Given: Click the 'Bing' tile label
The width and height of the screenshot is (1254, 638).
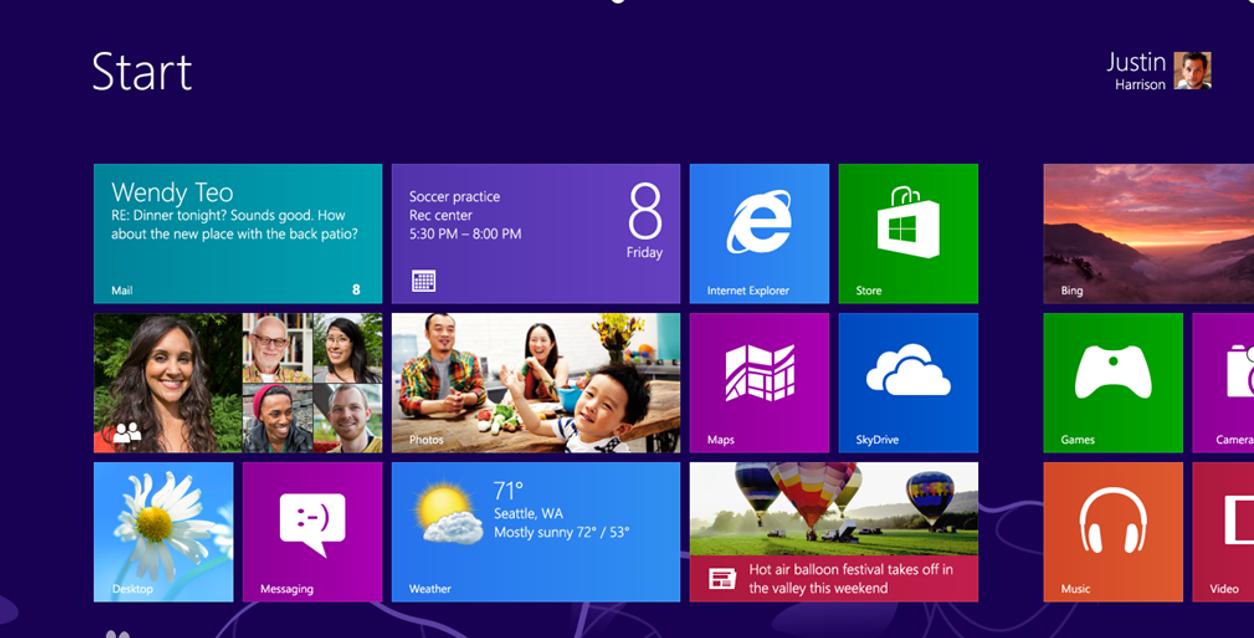Looking at the screenshot, I should tap(1071, 290).
